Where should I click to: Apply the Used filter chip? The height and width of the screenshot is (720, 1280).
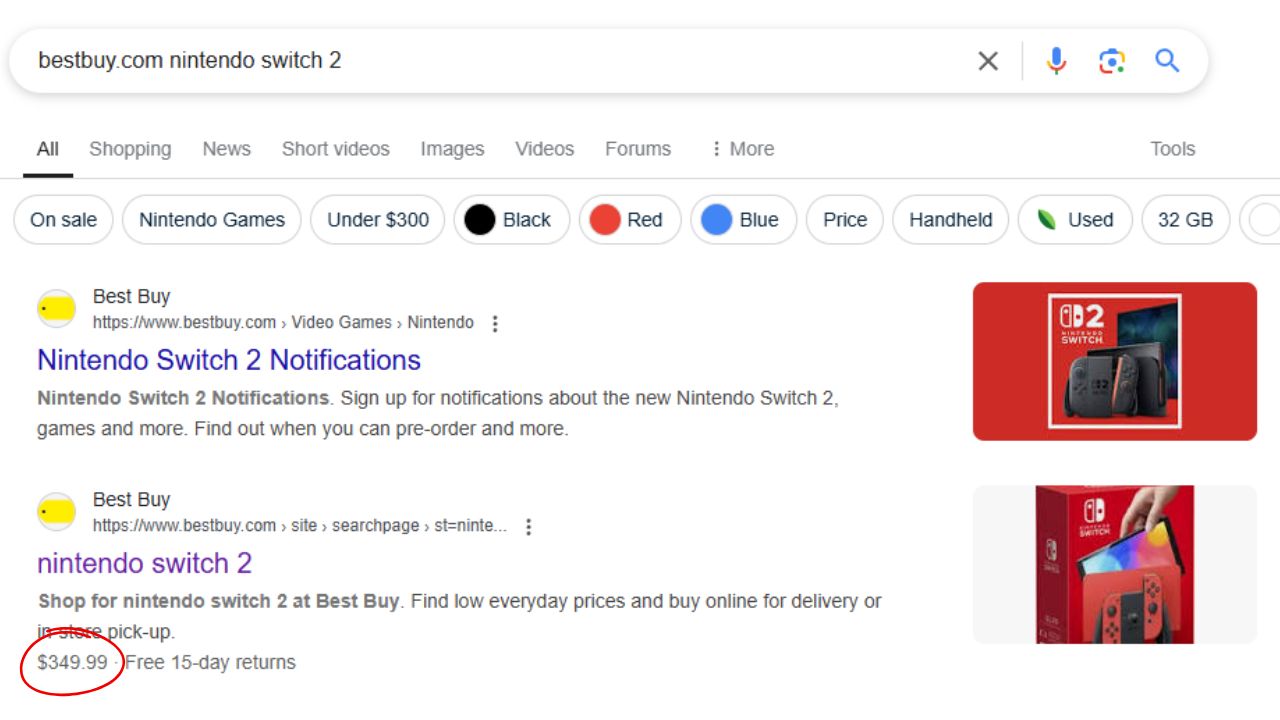[x=1075, y=220]
